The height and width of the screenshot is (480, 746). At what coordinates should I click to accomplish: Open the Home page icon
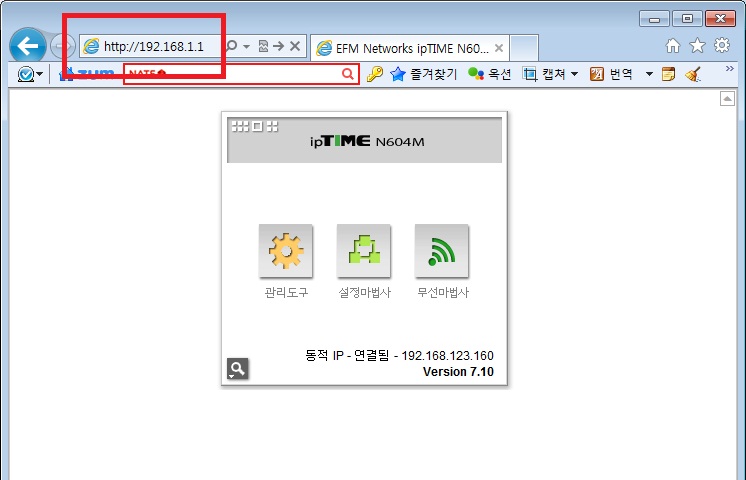[673, 46]
